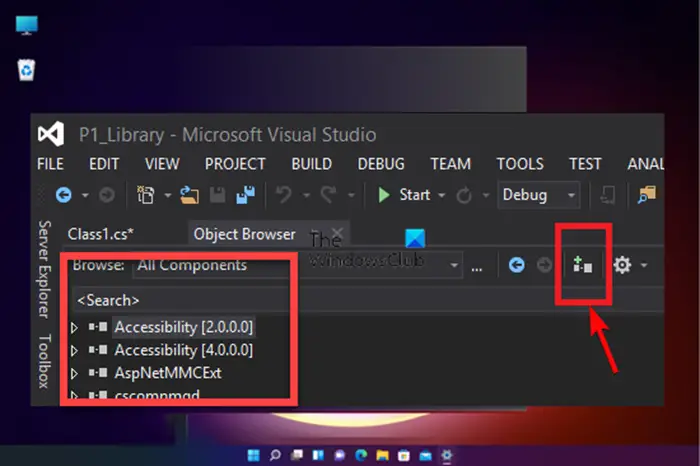Expand the AspNetMMCExt node

click(x=75, y=373)
